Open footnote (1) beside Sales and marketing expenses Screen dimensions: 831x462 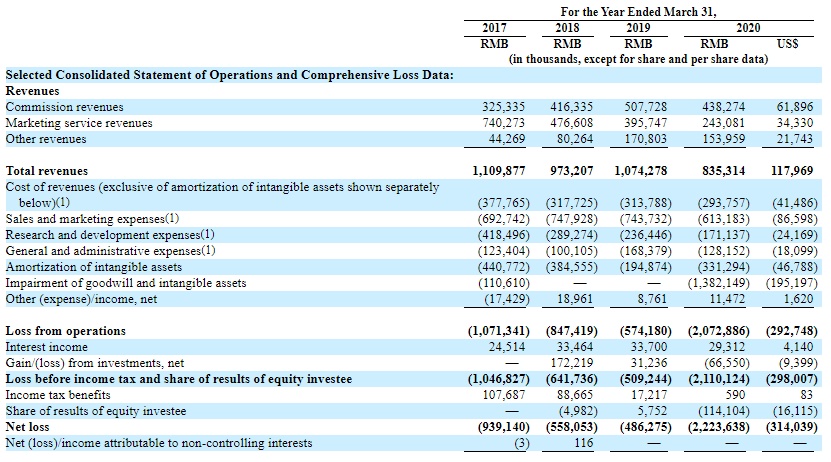point(173,218)
